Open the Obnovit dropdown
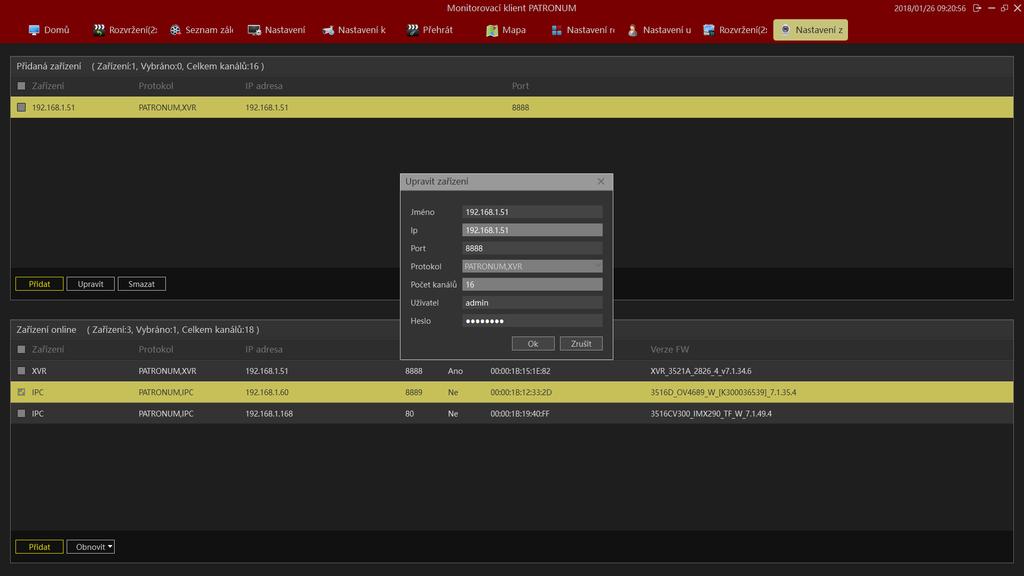1024x576 pixels. [90, 547]
